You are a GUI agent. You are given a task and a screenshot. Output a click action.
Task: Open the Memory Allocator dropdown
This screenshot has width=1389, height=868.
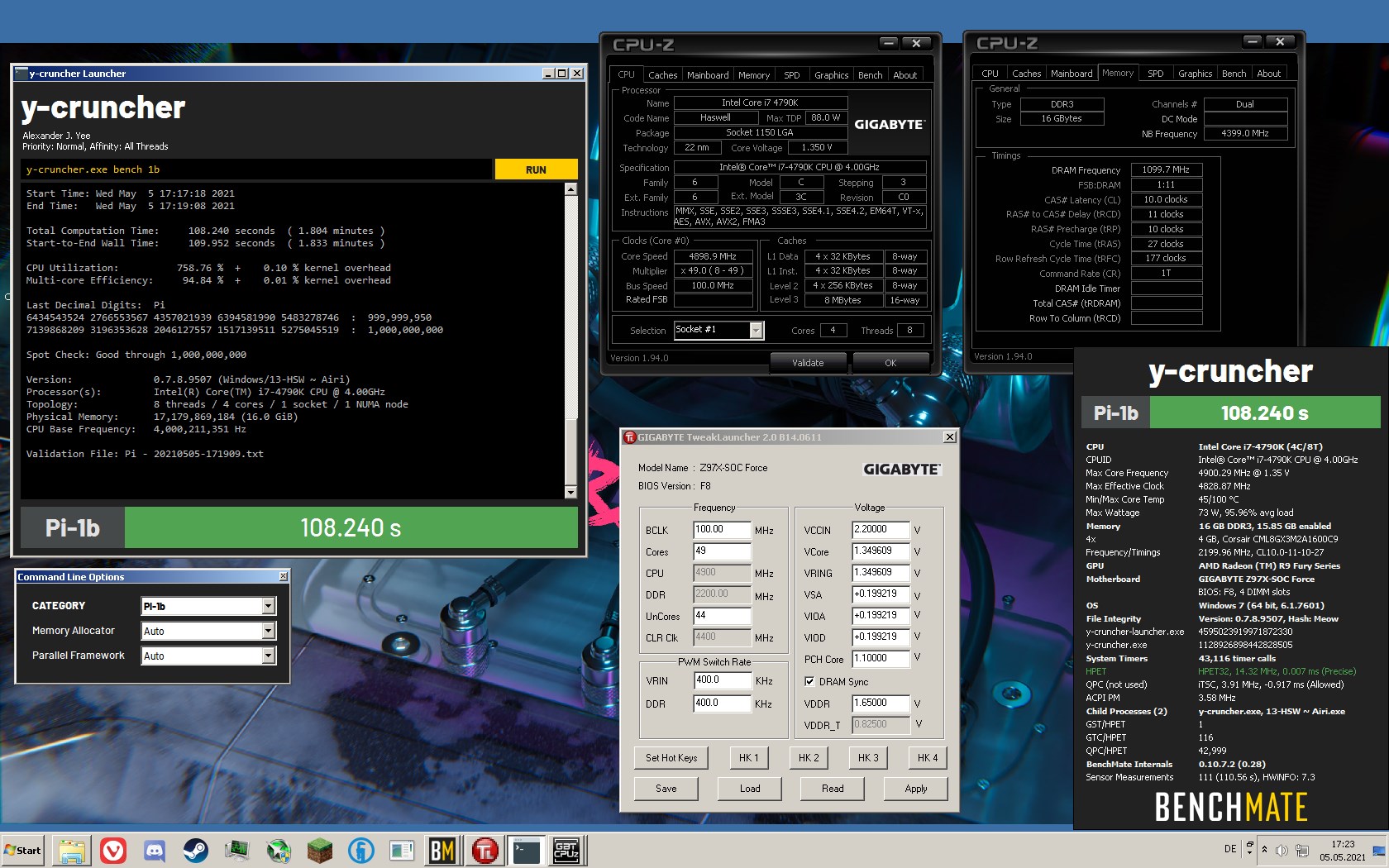[268, 631]
